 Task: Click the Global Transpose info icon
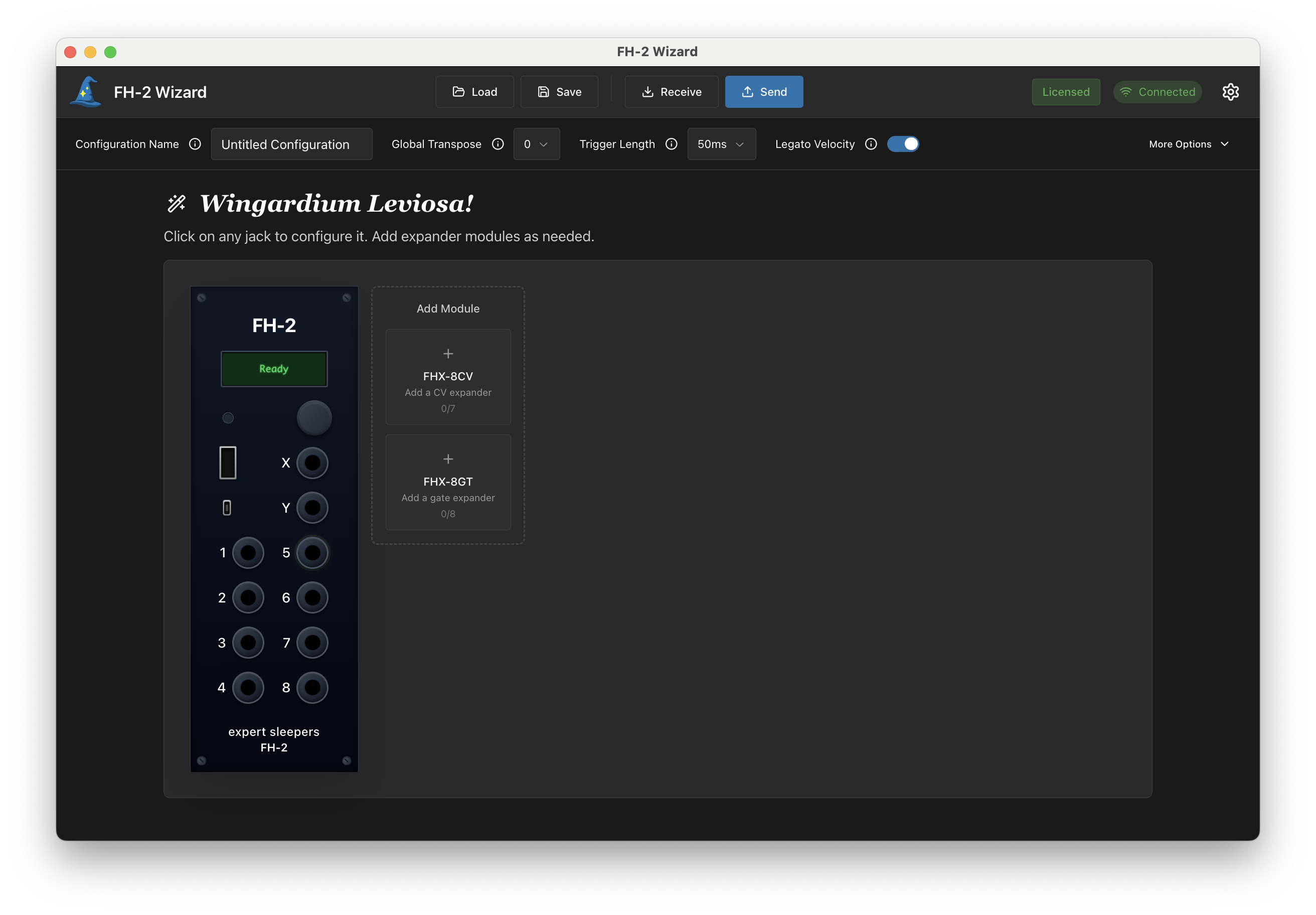[498, 144]
